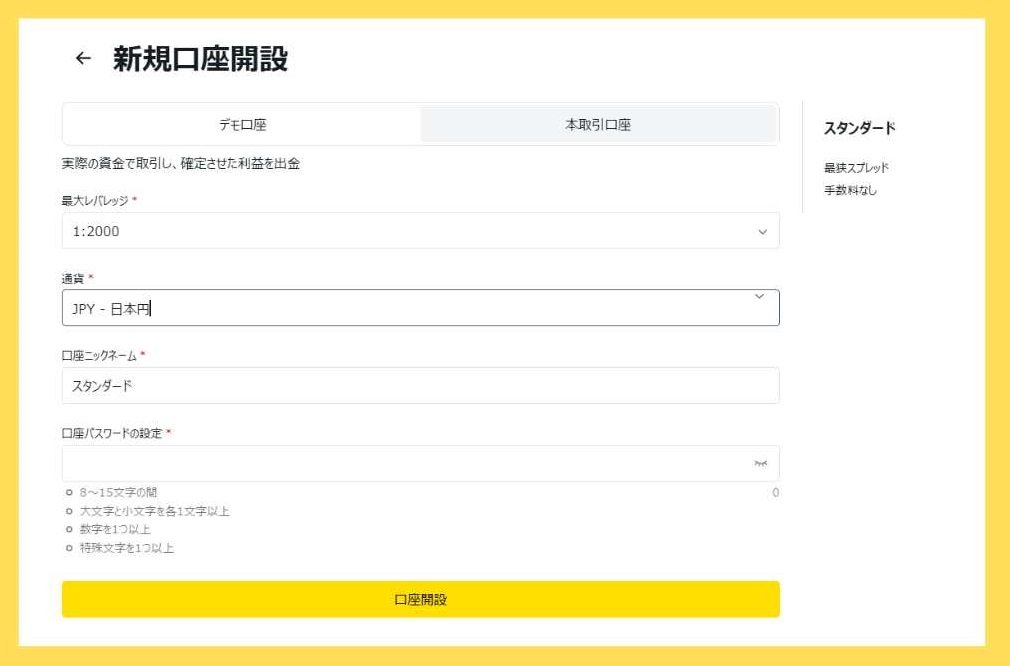Click the スタンダード heading in the sidebar
This screenshot has height=666, width=1010.
coord(861,128)
